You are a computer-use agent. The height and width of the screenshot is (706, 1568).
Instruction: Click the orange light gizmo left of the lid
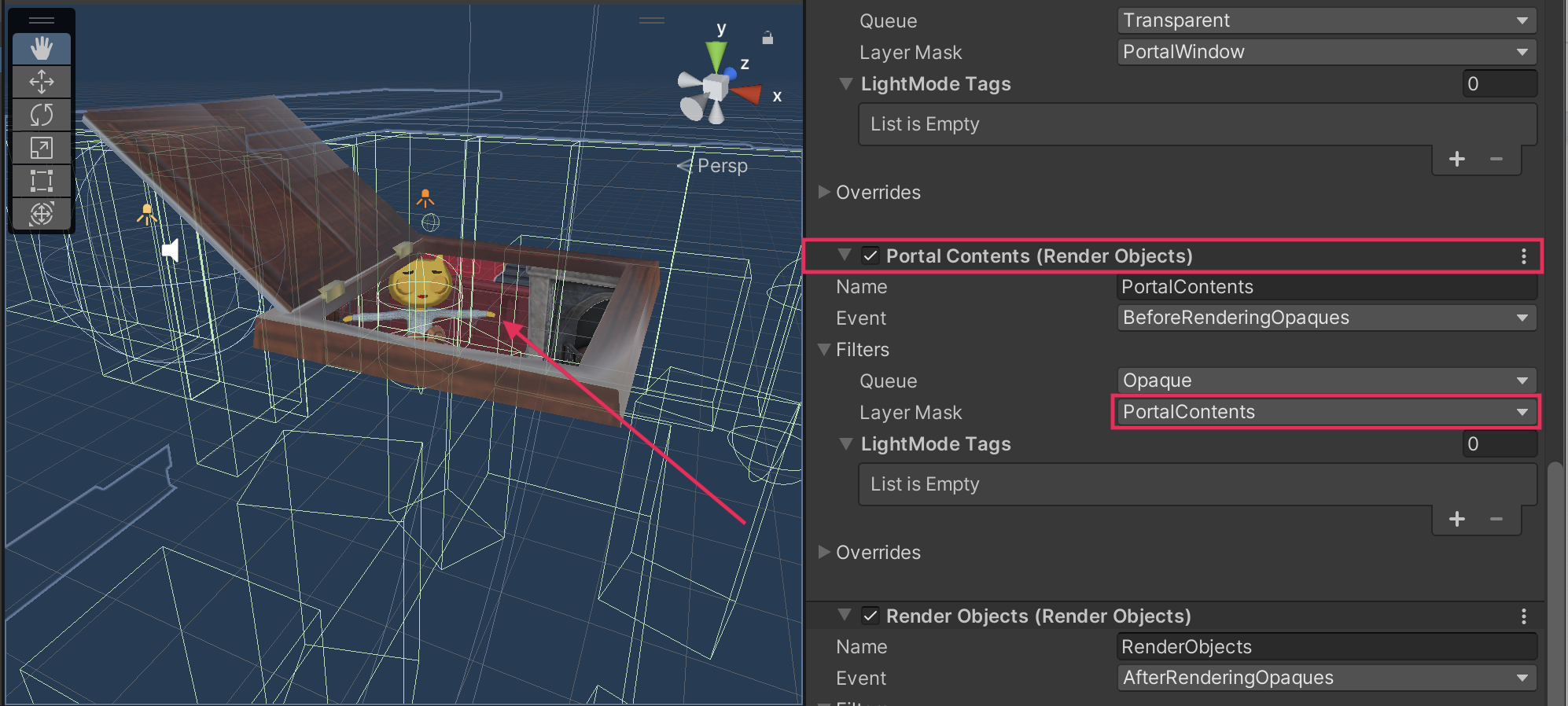click(x=147, y=214)
